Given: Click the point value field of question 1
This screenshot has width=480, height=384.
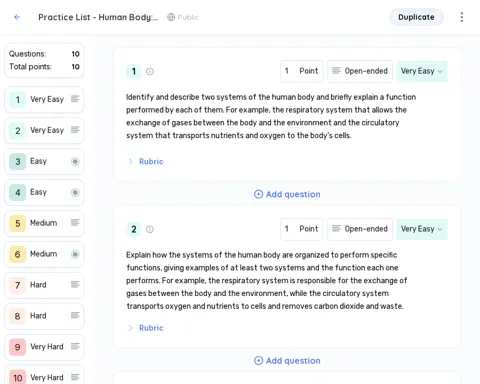Looking at the screenshot, I should (302, 71).
